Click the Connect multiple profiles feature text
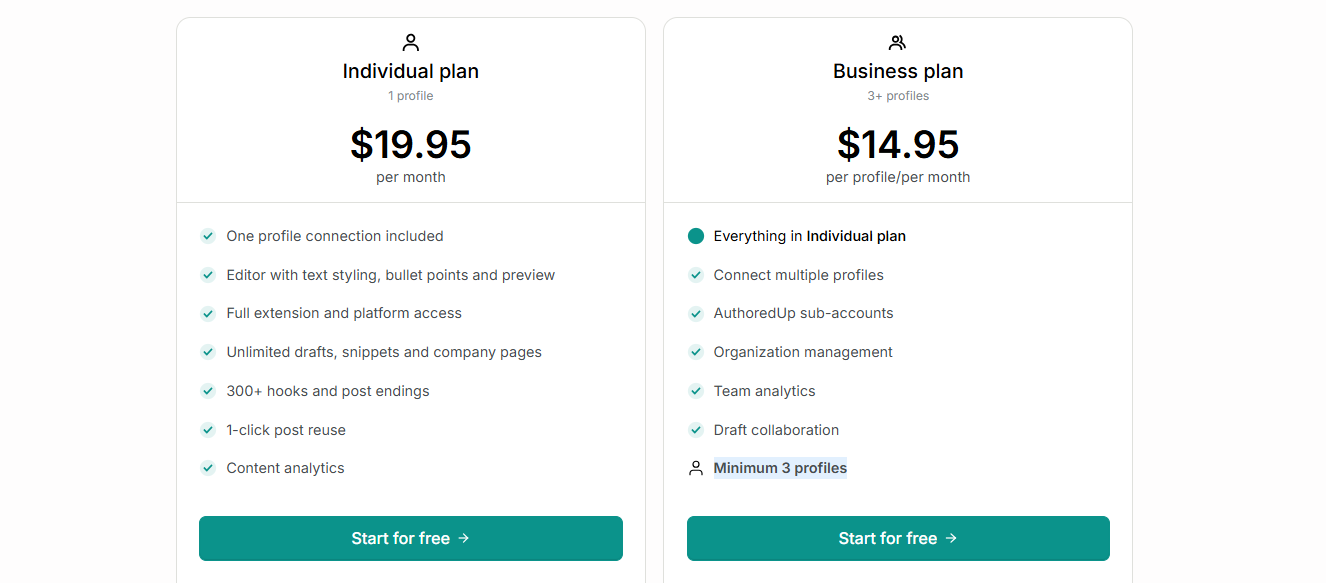Viewport: 1326px width, 583px height. (798, 275)
